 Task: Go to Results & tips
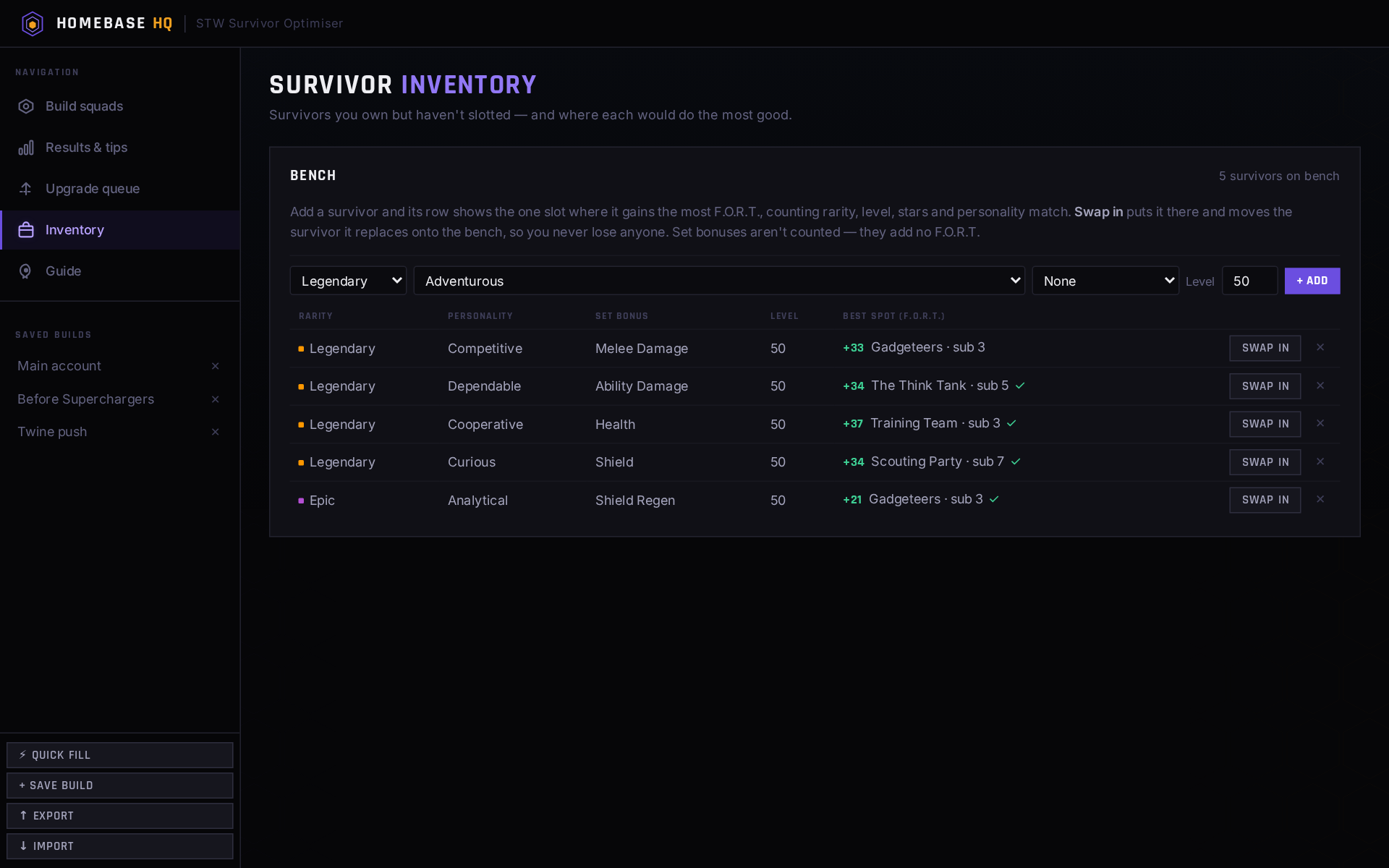click(x=120, y=148)
